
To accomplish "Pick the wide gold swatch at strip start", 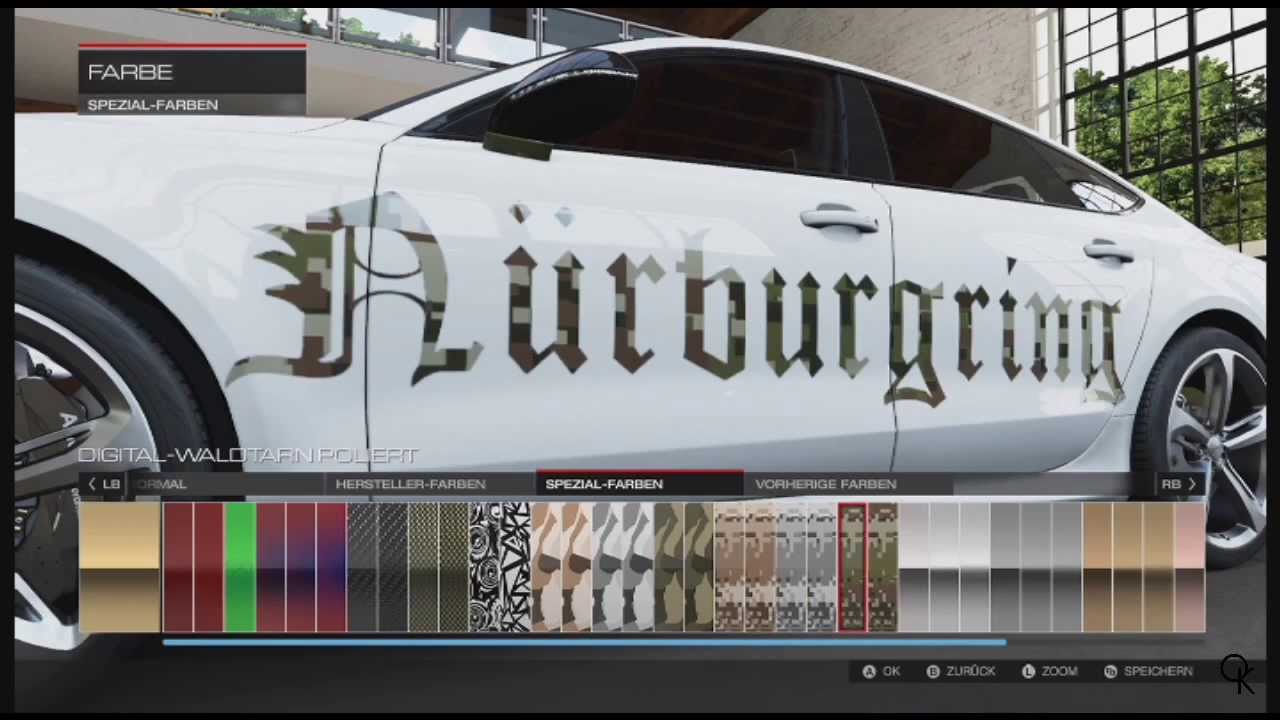I will 120,567.
